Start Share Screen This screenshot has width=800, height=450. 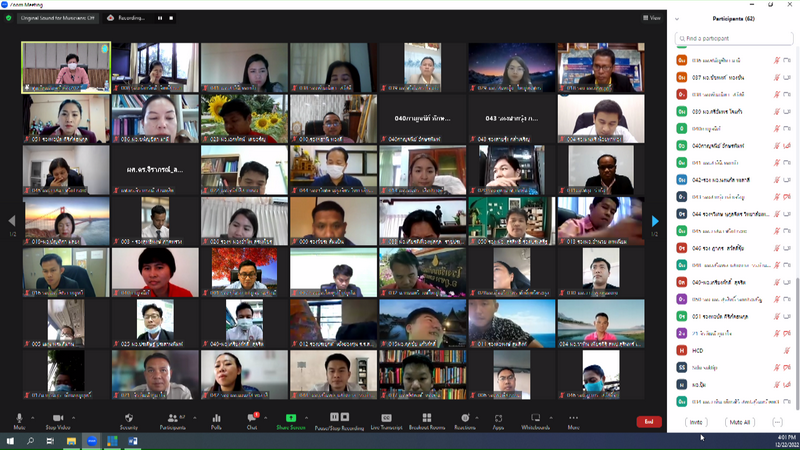[x=291, y=421]
